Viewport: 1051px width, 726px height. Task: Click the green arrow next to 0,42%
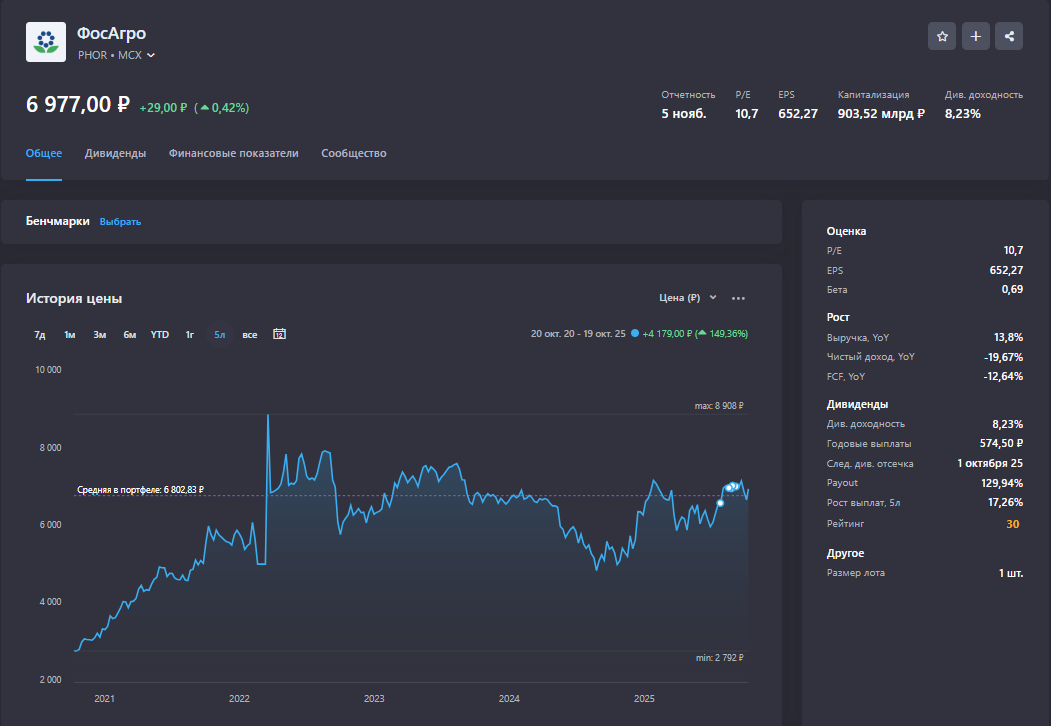(x=205, y=108)
